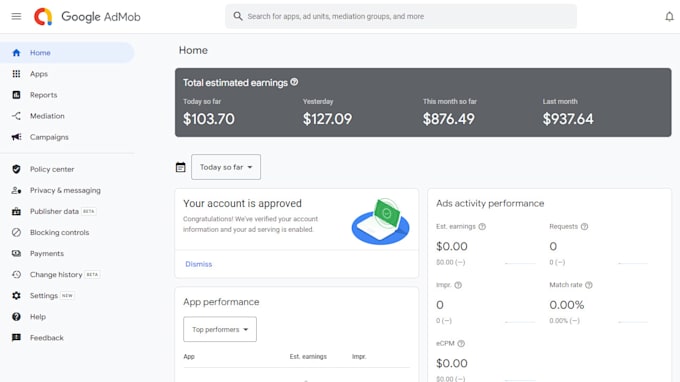Click the Policy center shield icon

coord(16,169)
